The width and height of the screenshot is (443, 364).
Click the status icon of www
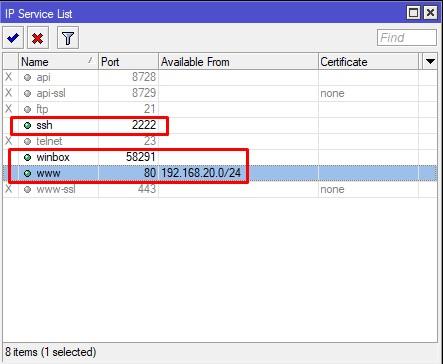pyautogui.click(x=27, y=173)
